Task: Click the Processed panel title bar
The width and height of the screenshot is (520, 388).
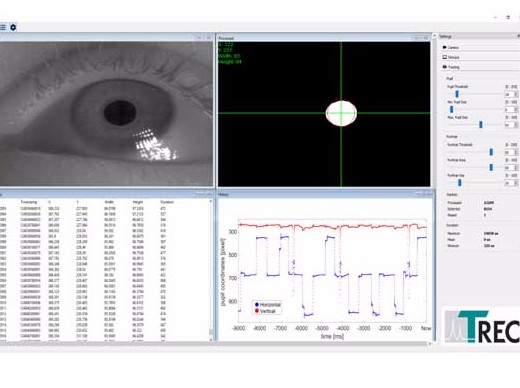Action: coord(323,38)
